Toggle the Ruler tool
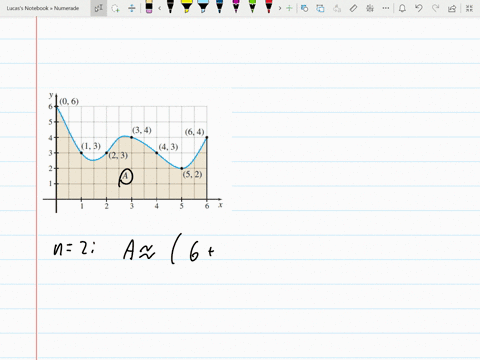The height and width of the screenshot is (360, 480). point(353,8)
